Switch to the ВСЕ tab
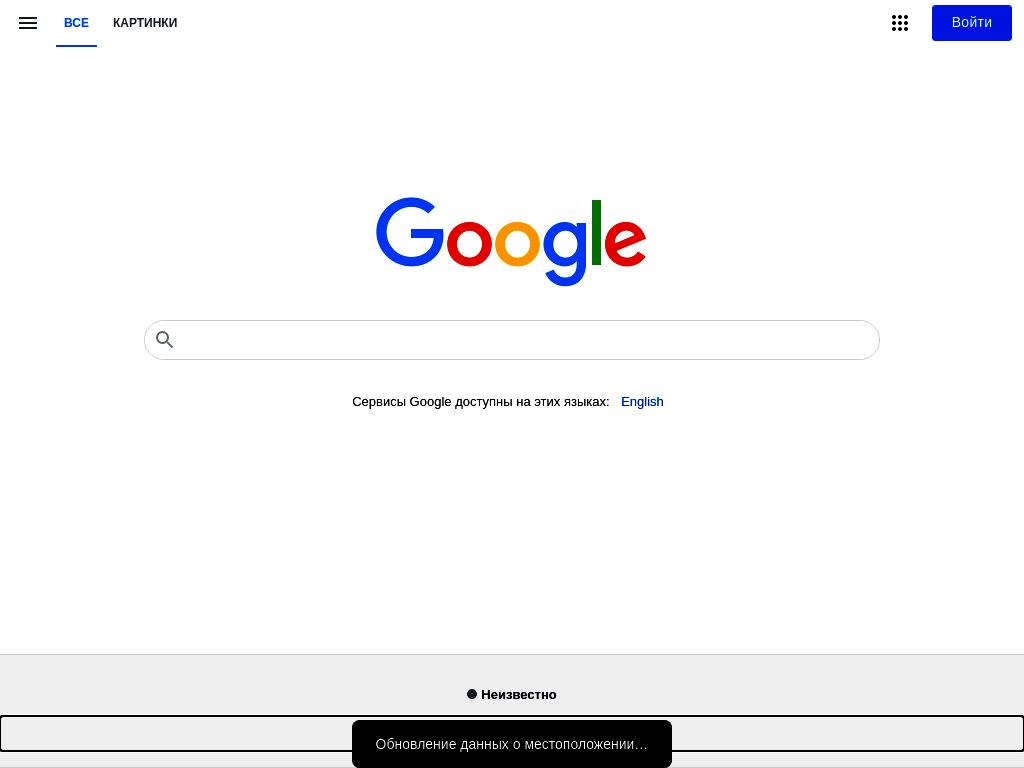1024x768 pixels. (76, 23)
